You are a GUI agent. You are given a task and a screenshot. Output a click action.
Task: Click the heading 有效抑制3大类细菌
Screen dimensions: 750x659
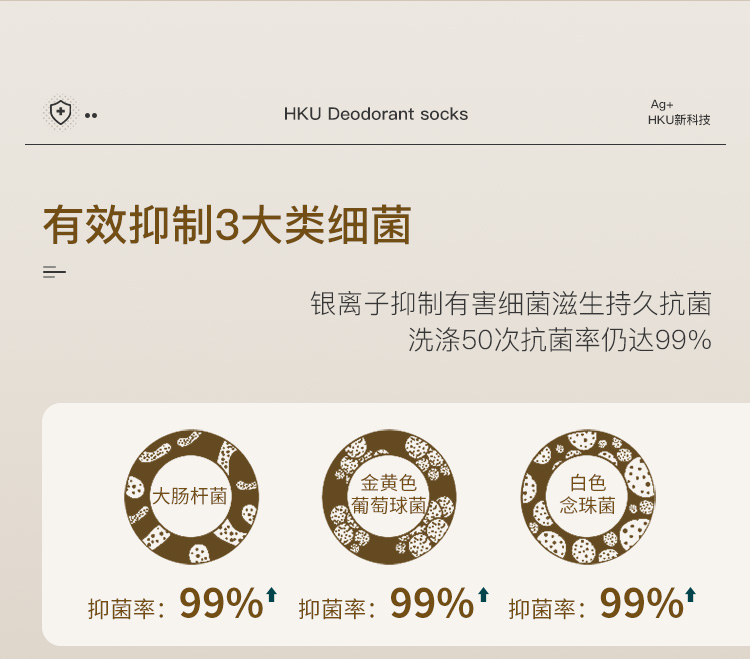coord(227,225)
